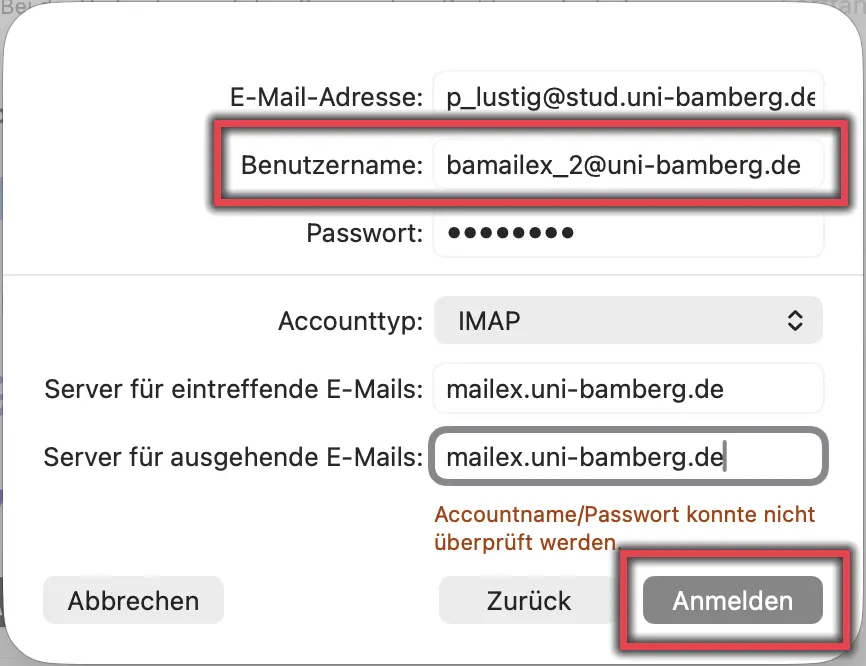Click the "IMAP" text in account type
This screenshot has height=666, width=866.
(x=488, y=321)
